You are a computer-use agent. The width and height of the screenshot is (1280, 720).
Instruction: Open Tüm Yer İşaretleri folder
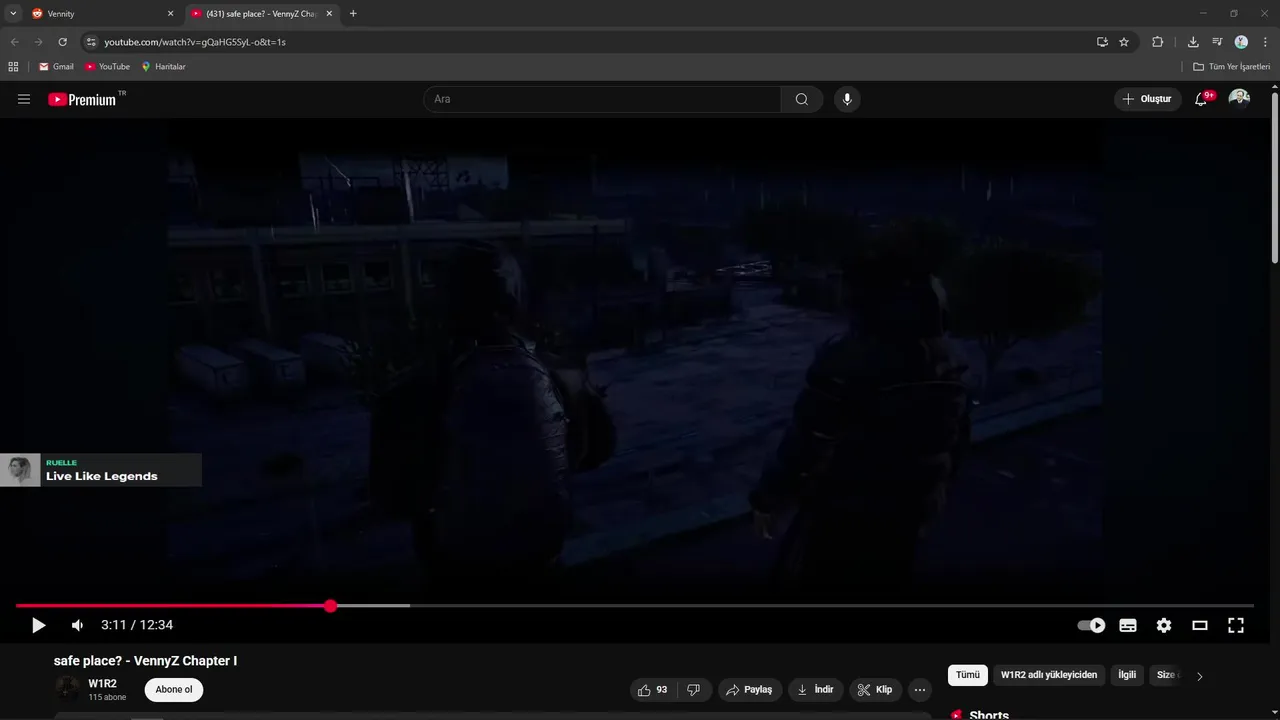coord(1232,67)
